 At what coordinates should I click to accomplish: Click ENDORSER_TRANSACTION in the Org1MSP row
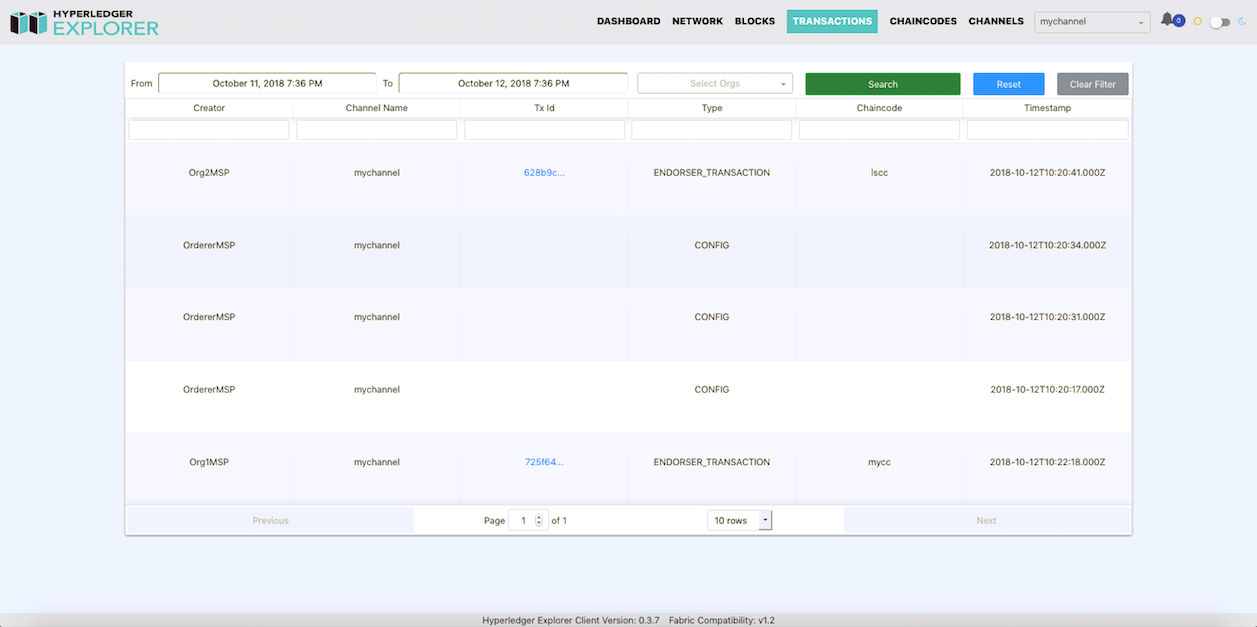712,462
